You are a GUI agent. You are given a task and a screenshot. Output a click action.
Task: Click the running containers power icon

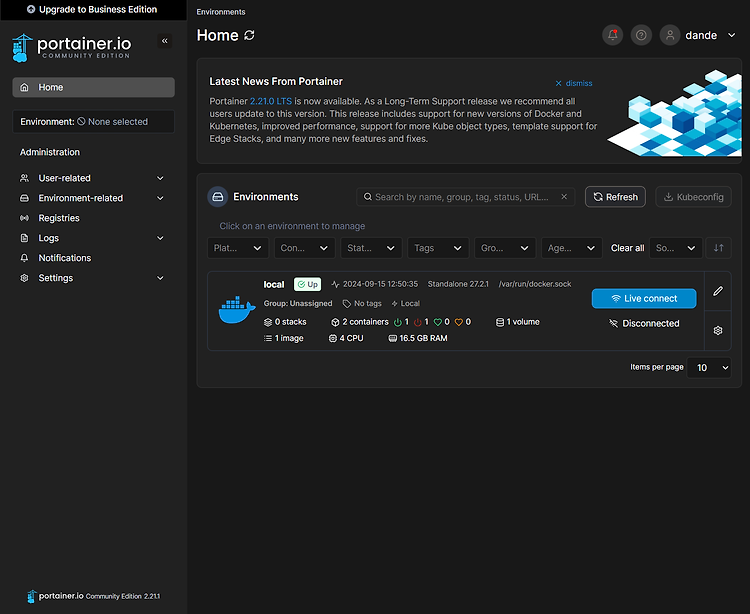click(x=397, y=322)
